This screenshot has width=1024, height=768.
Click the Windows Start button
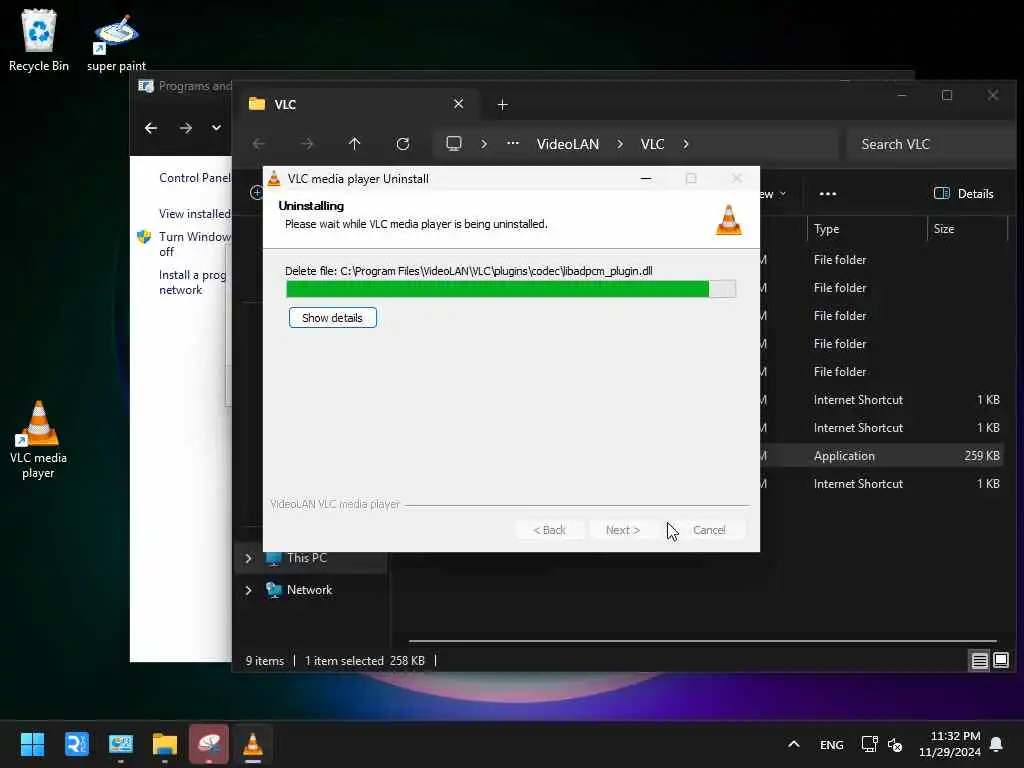tap(32, 744)
